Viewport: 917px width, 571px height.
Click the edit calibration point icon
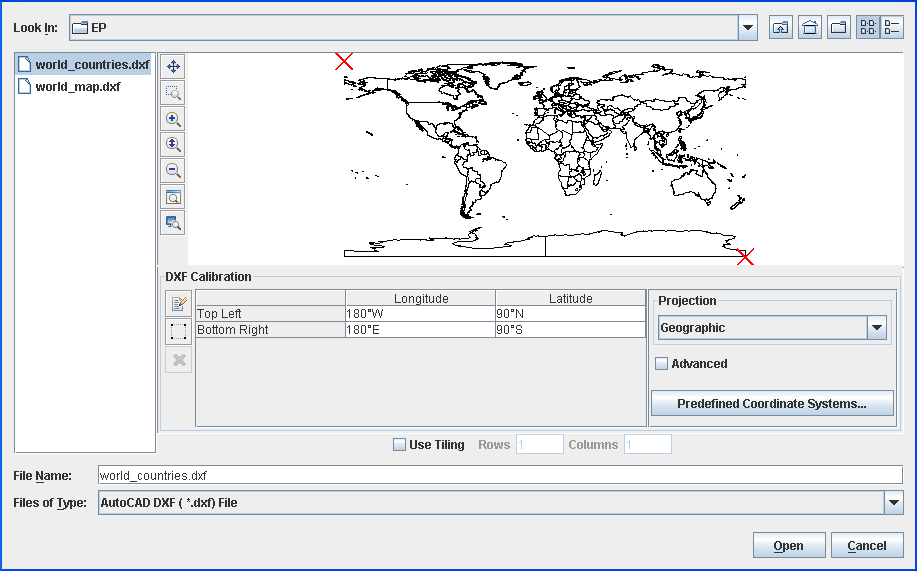[x=179, y=304]
